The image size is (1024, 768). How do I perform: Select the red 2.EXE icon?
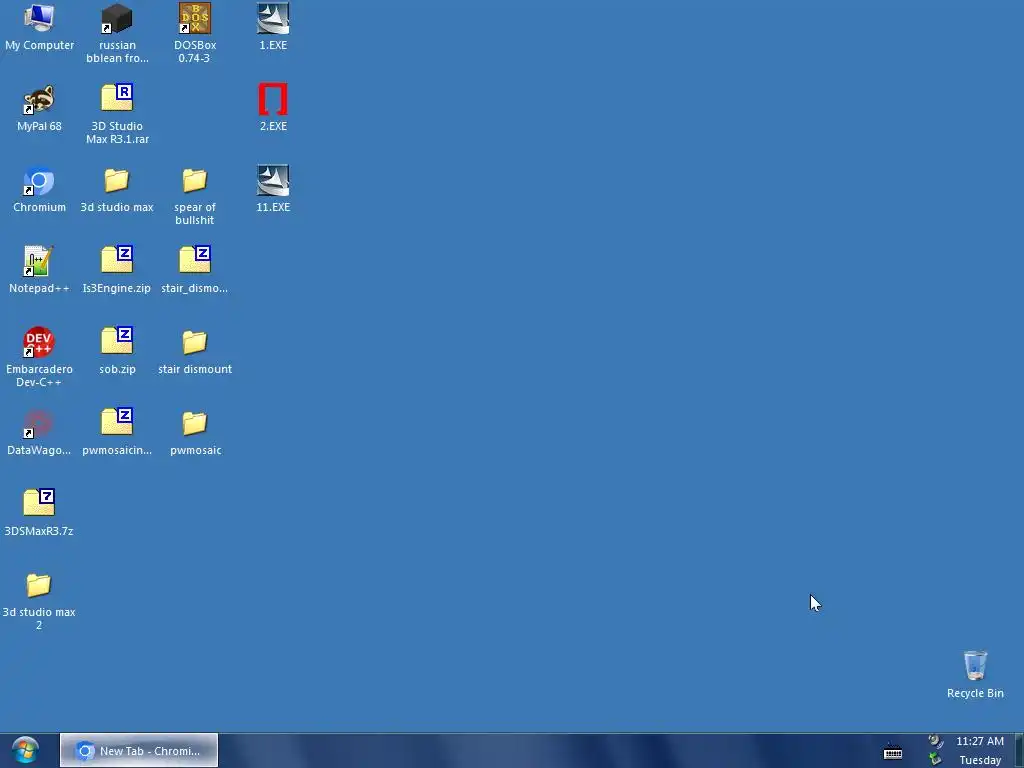(273, 108)
